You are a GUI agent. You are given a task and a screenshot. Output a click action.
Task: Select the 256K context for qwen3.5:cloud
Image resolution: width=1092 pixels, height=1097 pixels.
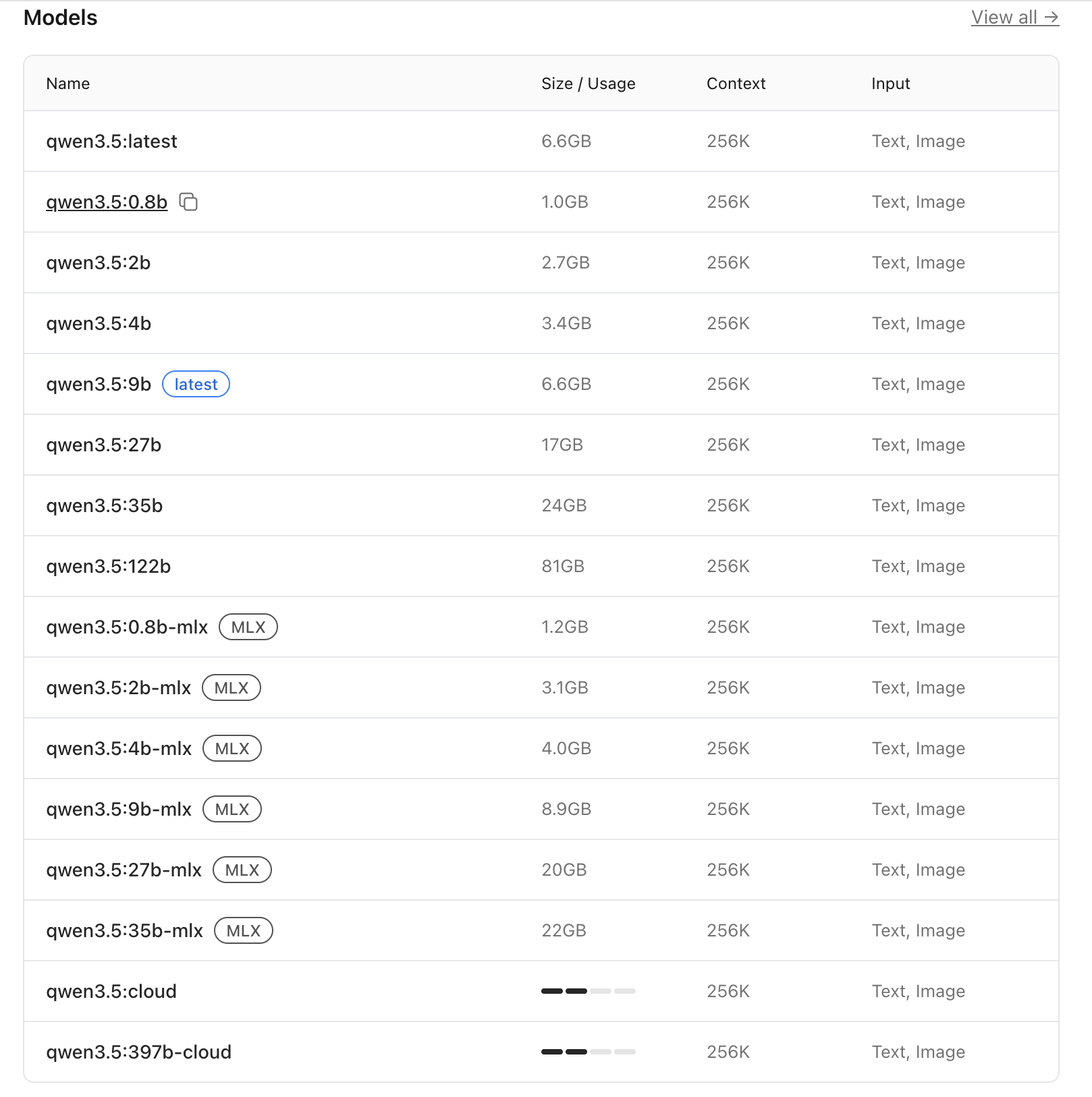[x=728, y=991]
